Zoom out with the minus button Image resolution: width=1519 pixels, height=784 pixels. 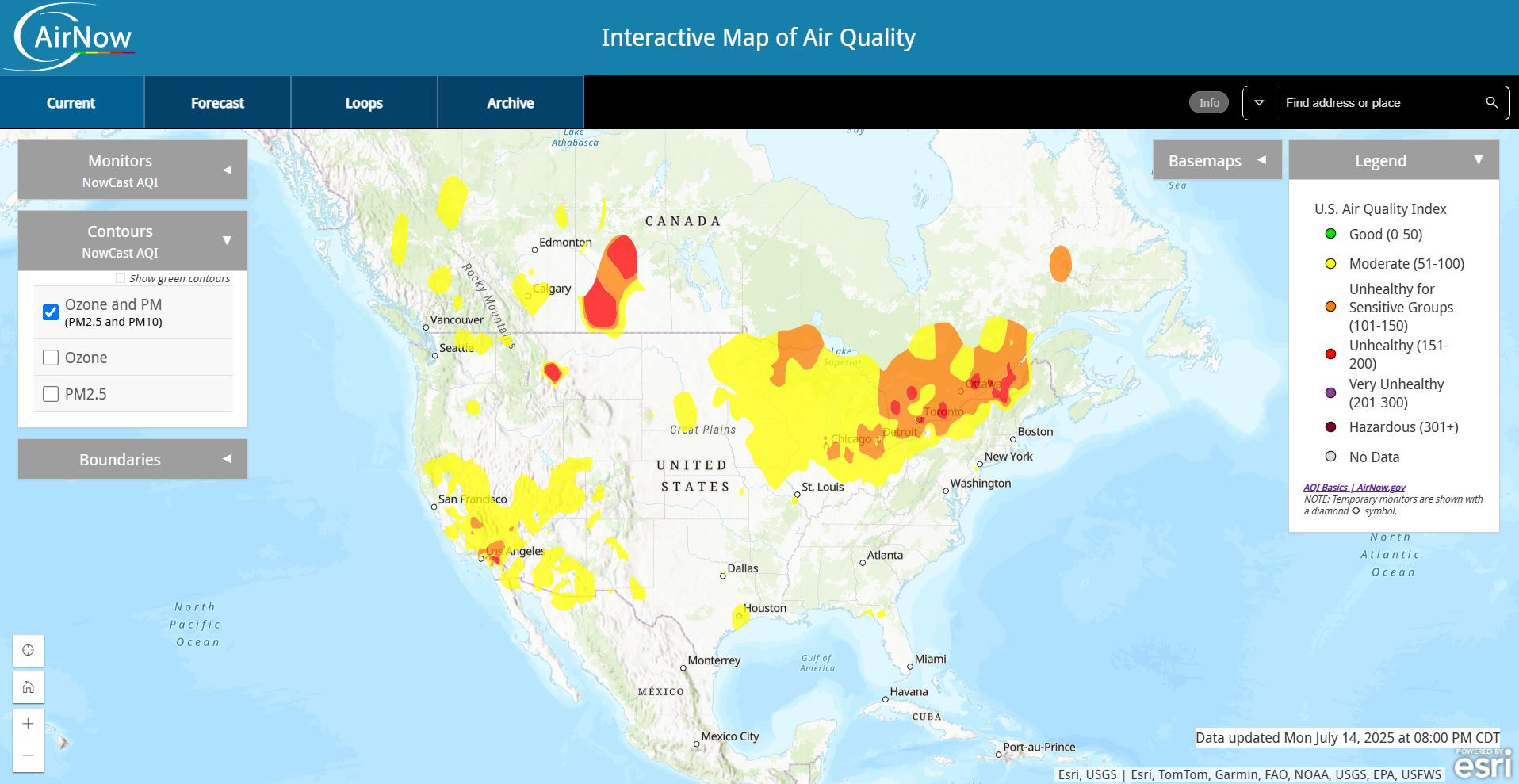[x=29, y=756]
